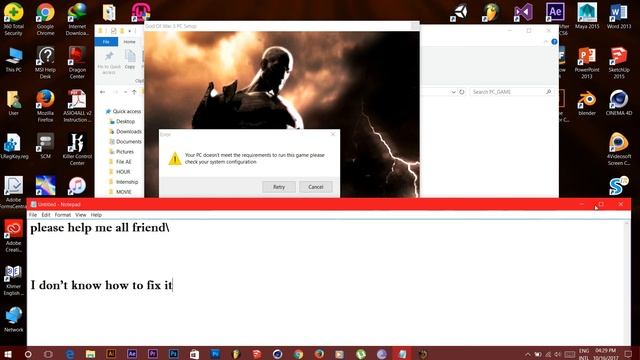
Task: Open the User folder icon
Action: coord(13,102)
